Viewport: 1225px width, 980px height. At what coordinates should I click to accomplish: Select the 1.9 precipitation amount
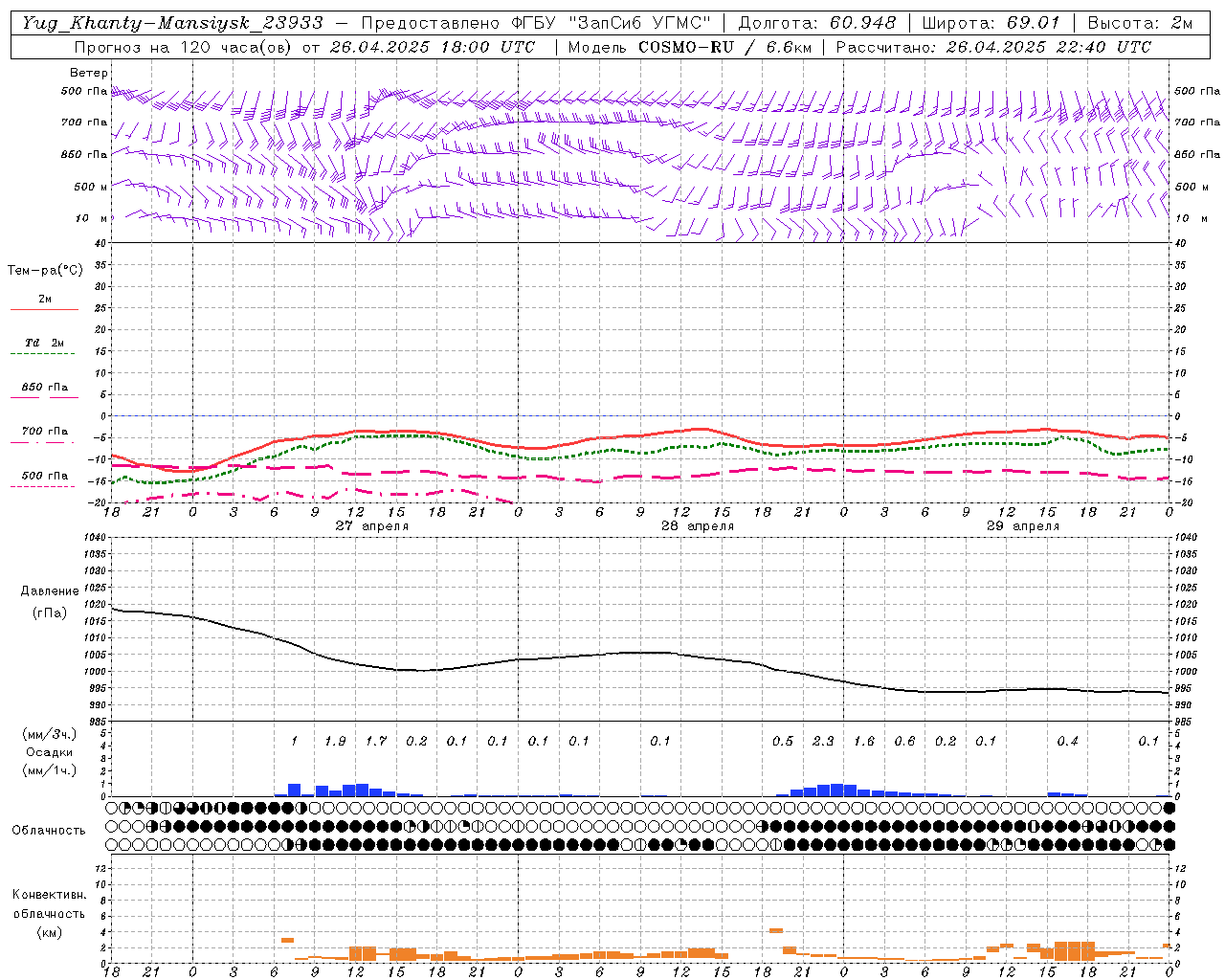335,741
